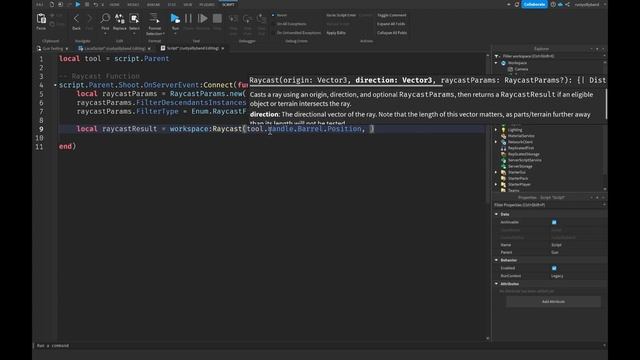Collapse the code fold arrow on line 4
This screenshot has width=640, height=360.
[55, 85]
